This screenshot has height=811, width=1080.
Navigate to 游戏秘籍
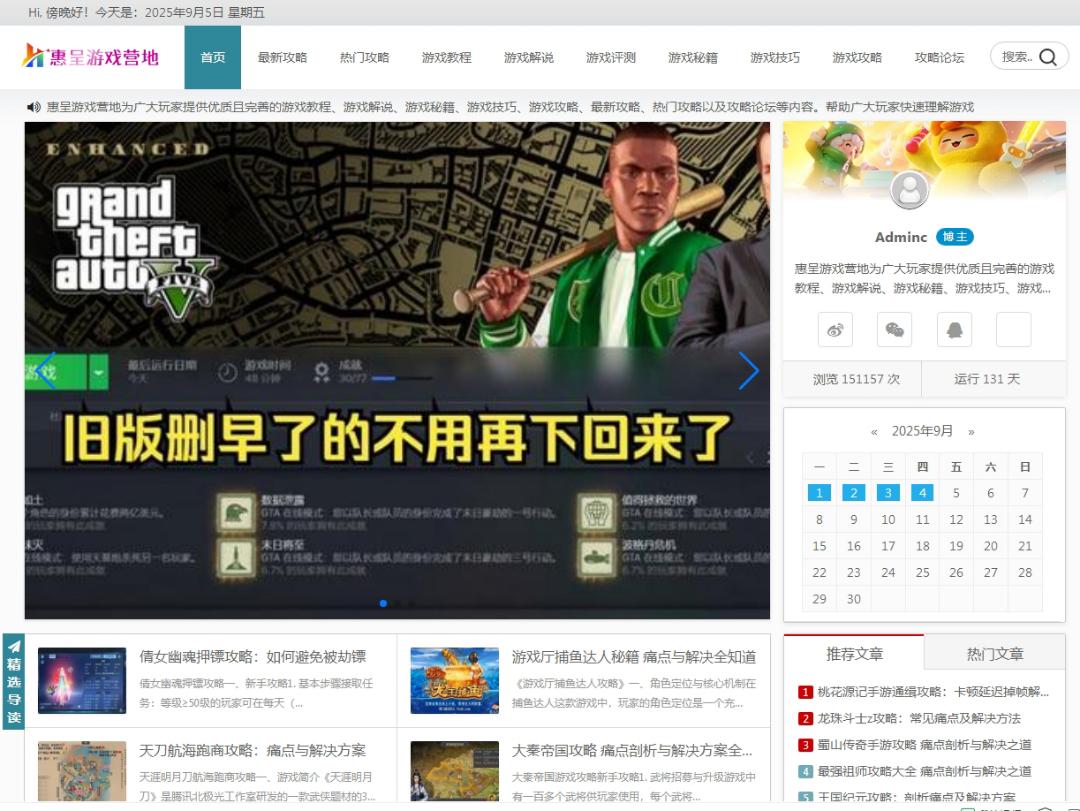[693, 57]
